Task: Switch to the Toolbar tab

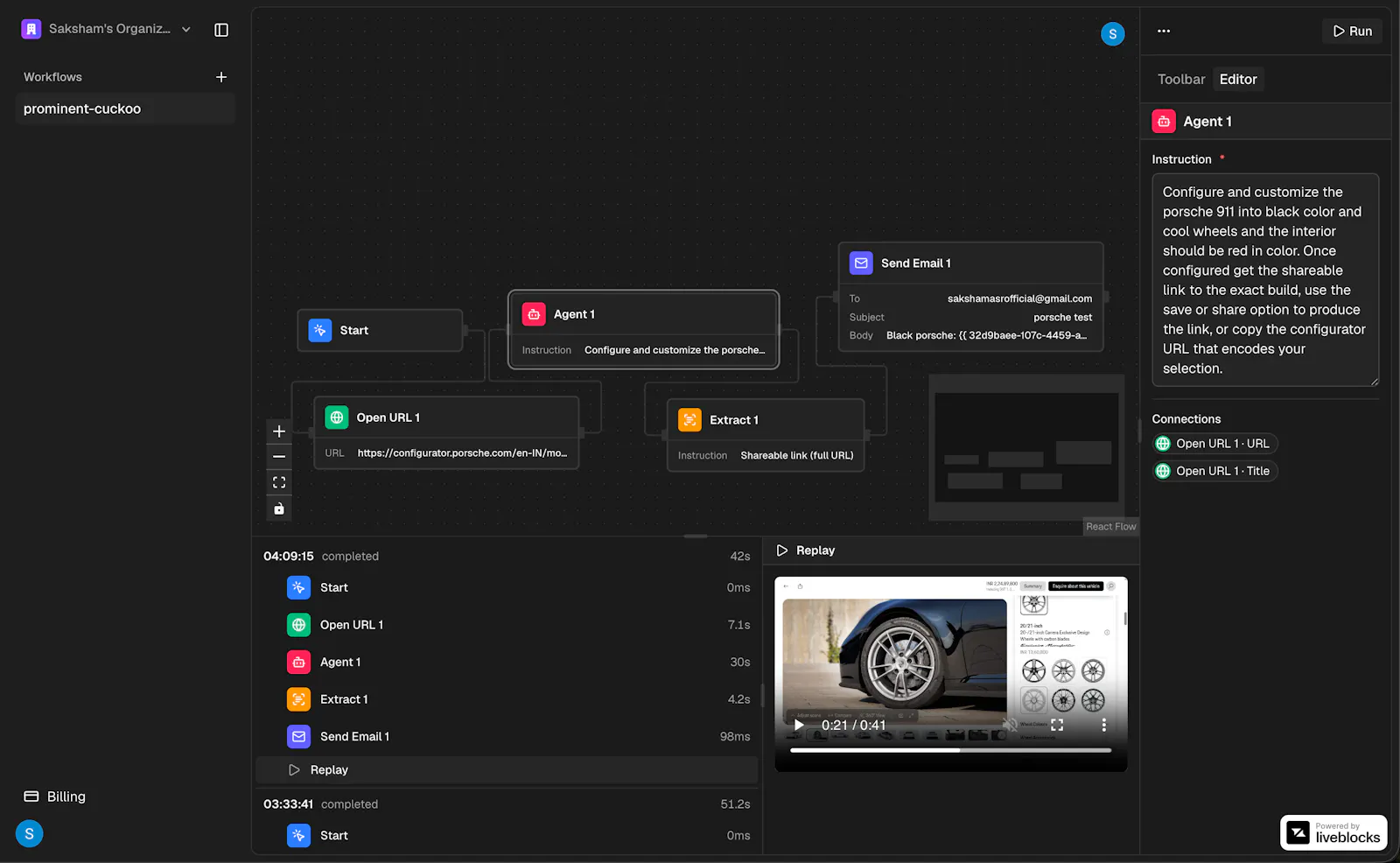Action: [x=1181, y=79]
